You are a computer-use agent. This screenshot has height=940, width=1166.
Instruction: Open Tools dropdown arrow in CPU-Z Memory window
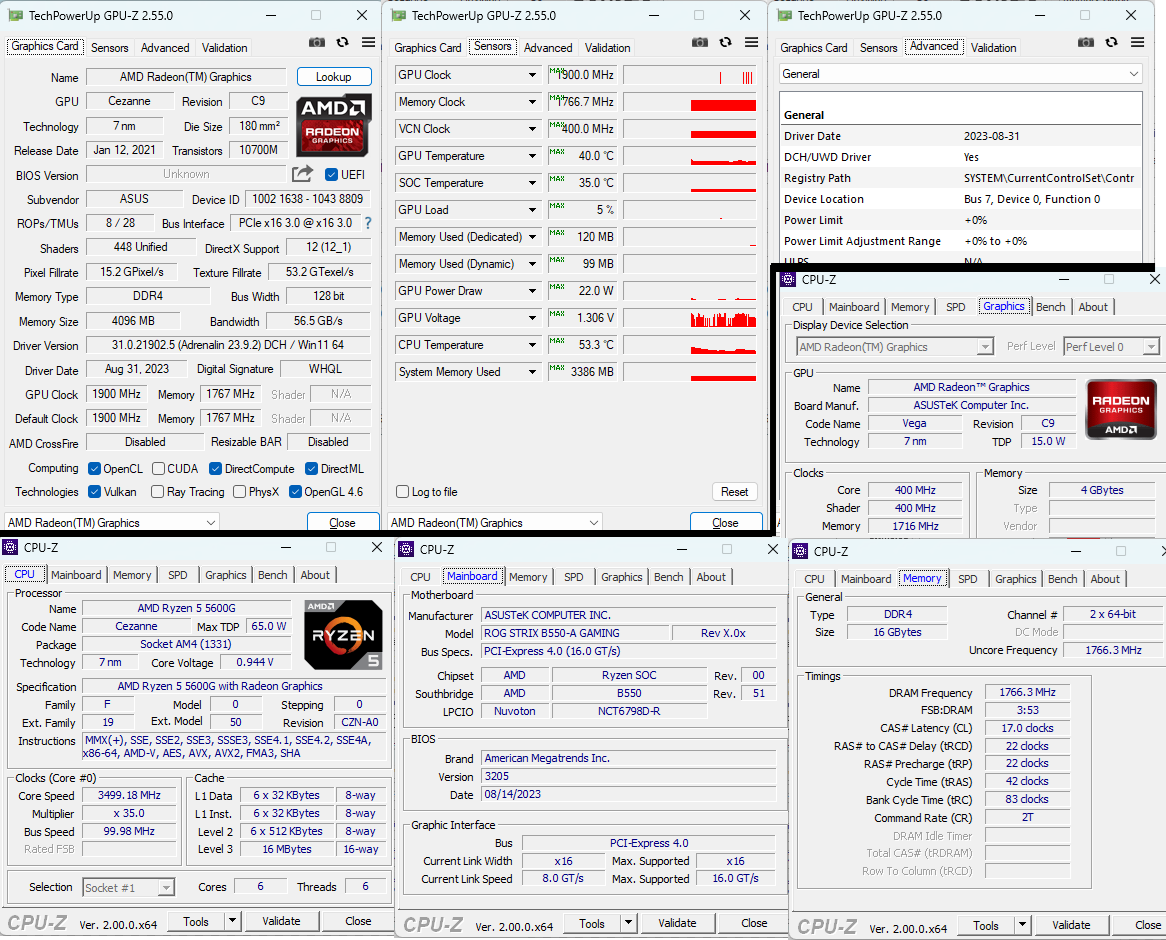pos(1022,925)
